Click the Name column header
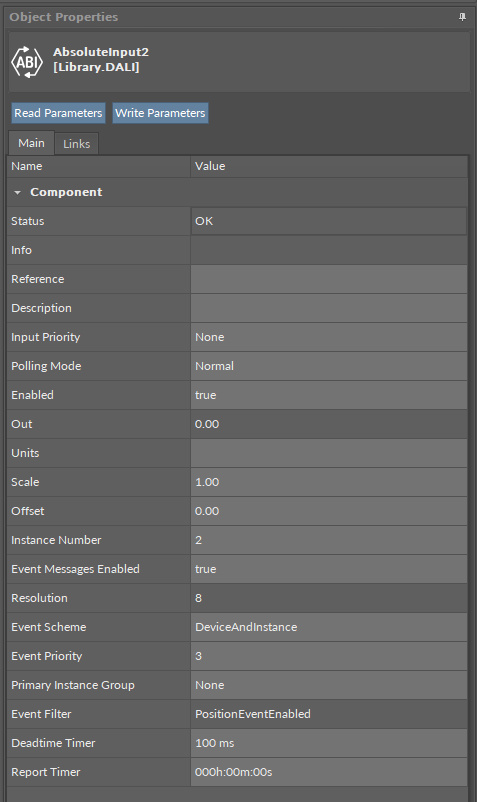 click(x=99, y=166)
